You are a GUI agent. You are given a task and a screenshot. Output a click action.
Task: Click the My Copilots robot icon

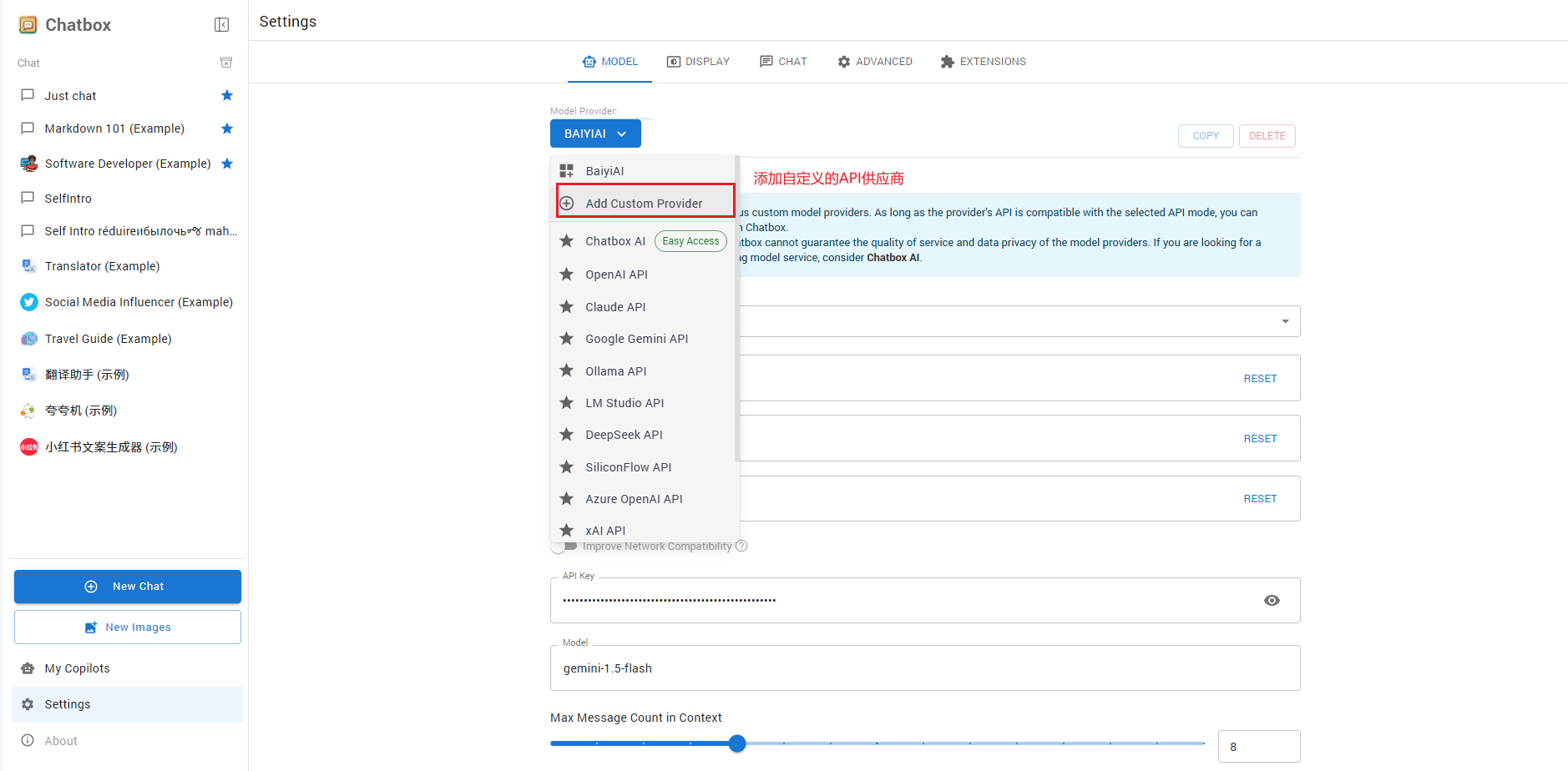tap(28, 668)
